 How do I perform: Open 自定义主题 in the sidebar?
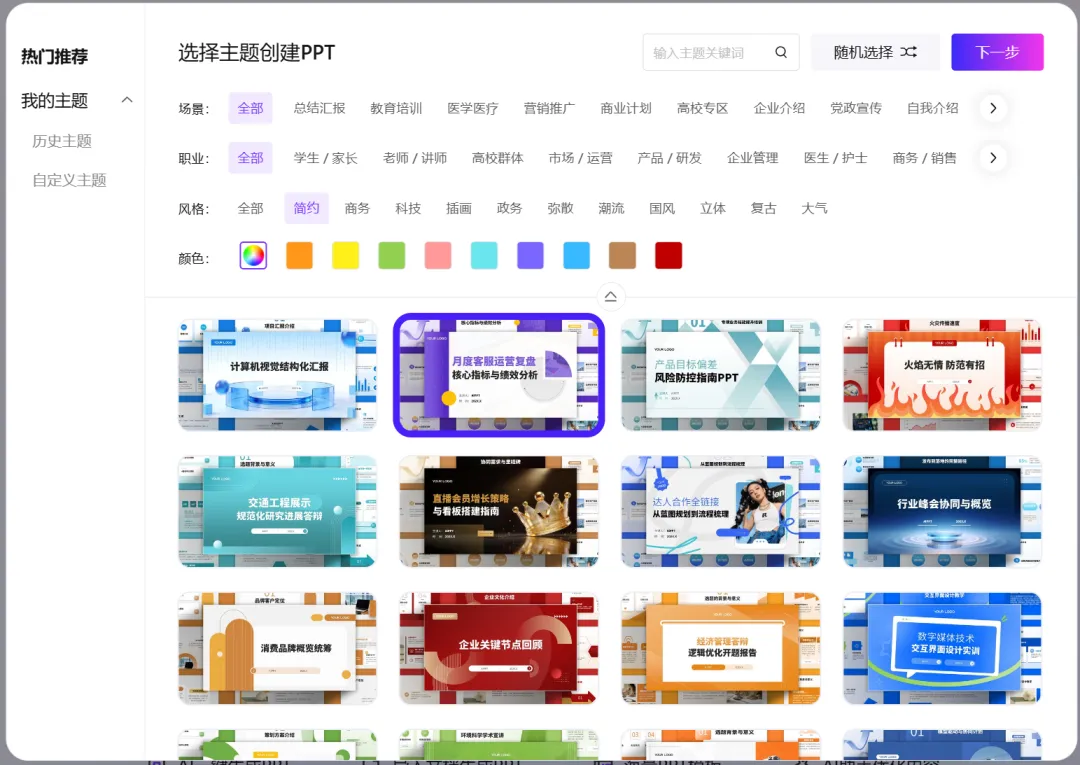coord(70,180)
